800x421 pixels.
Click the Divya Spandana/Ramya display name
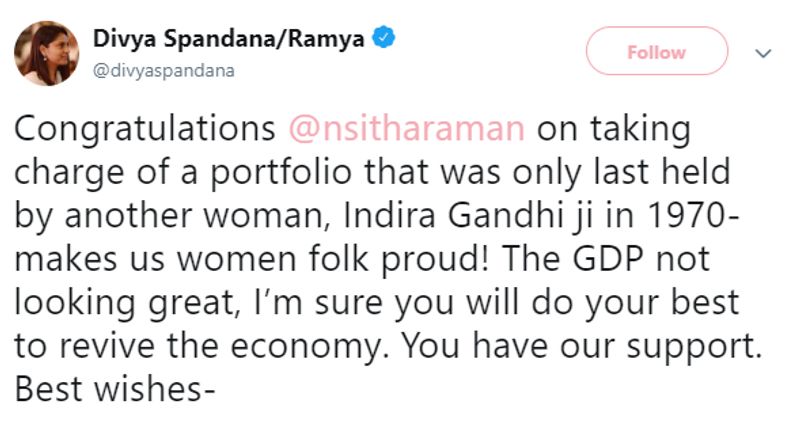tap(229, 39)
